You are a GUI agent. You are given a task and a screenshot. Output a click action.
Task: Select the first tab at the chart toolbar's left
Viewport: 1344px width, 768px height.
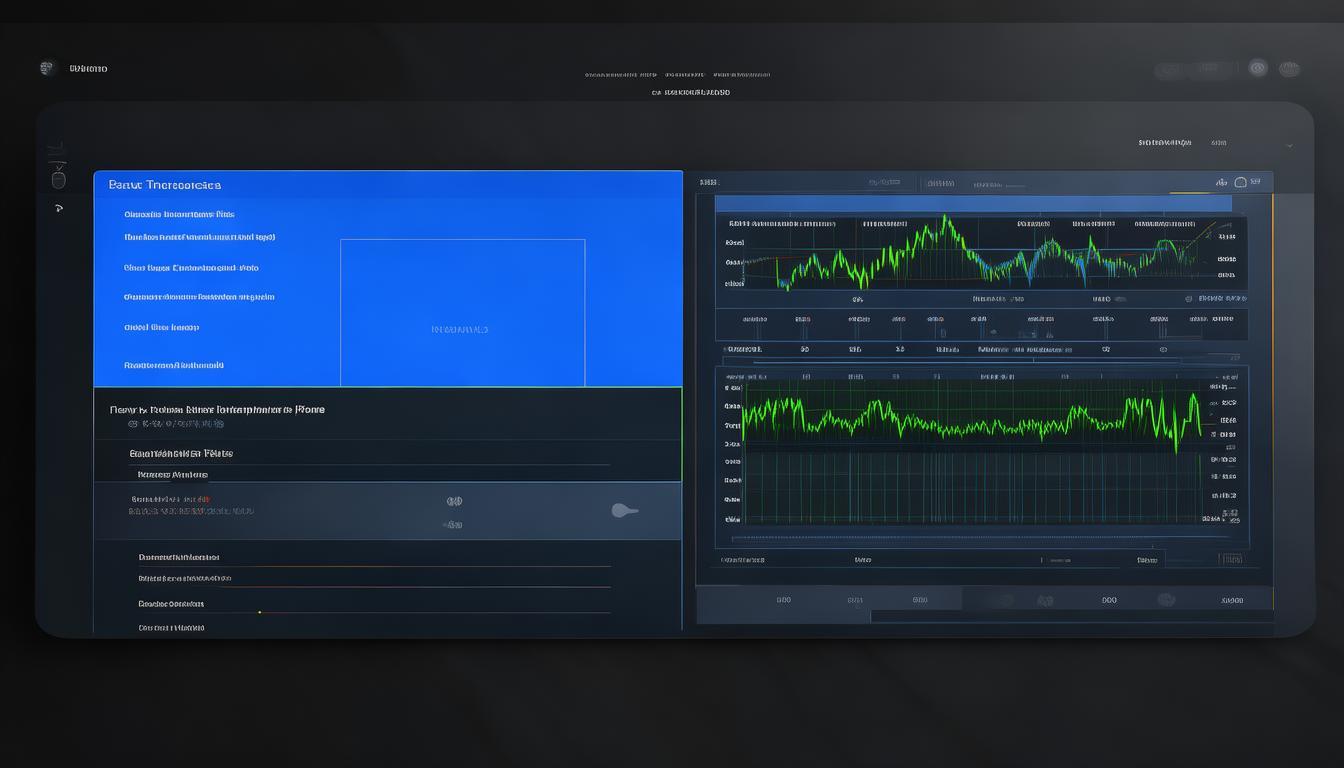click(x=709, y=183)
